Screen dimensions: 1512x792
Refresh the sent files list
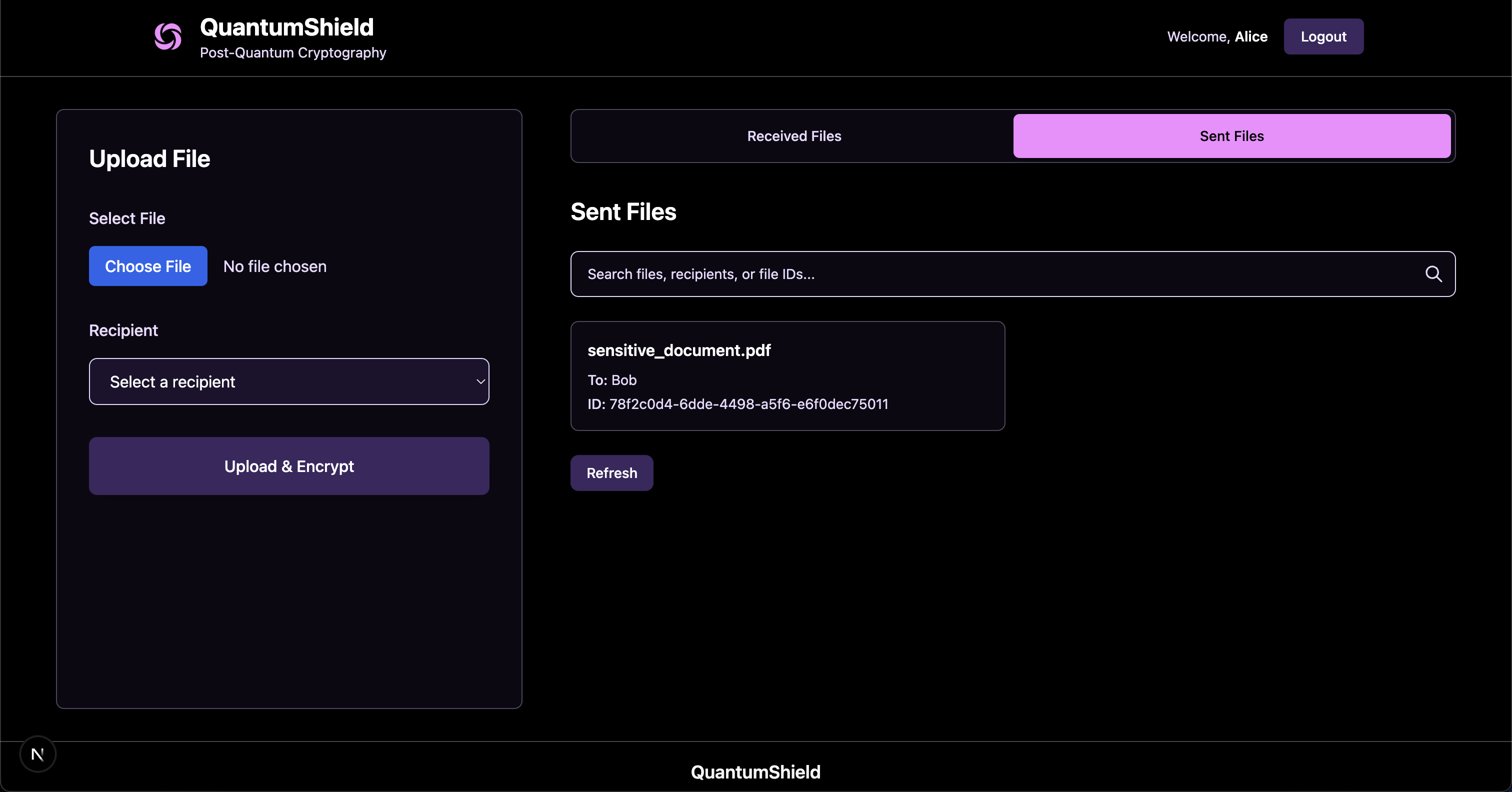611,473
